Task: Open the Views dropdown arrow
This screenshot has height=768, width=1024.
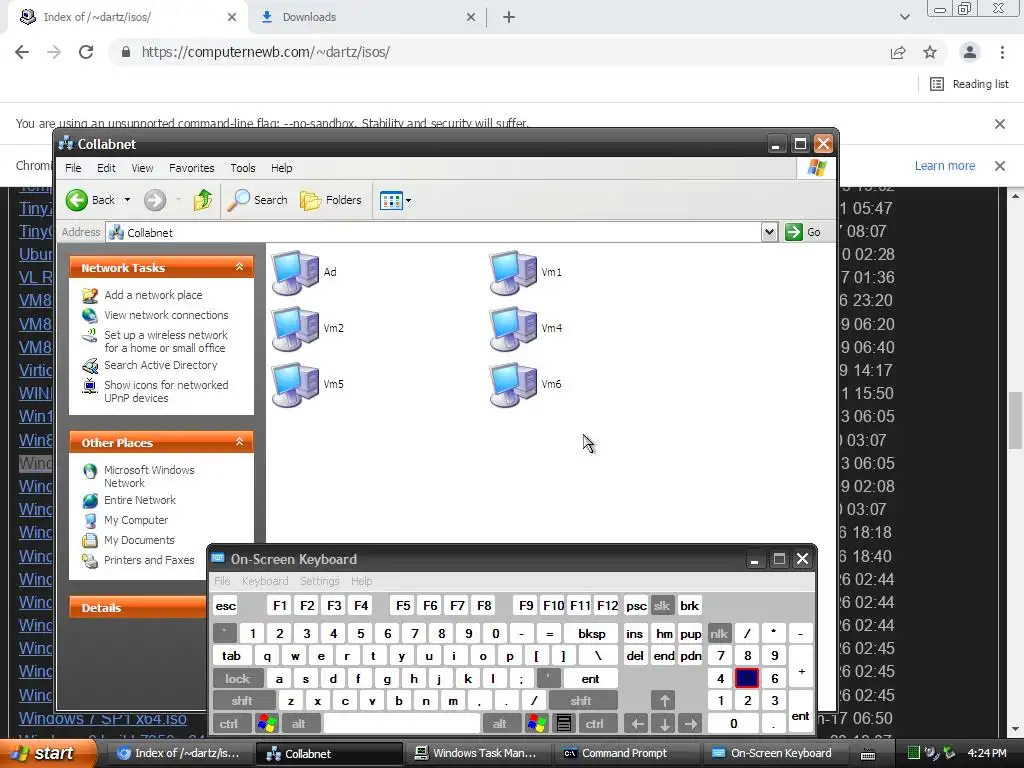Action: 408,200
